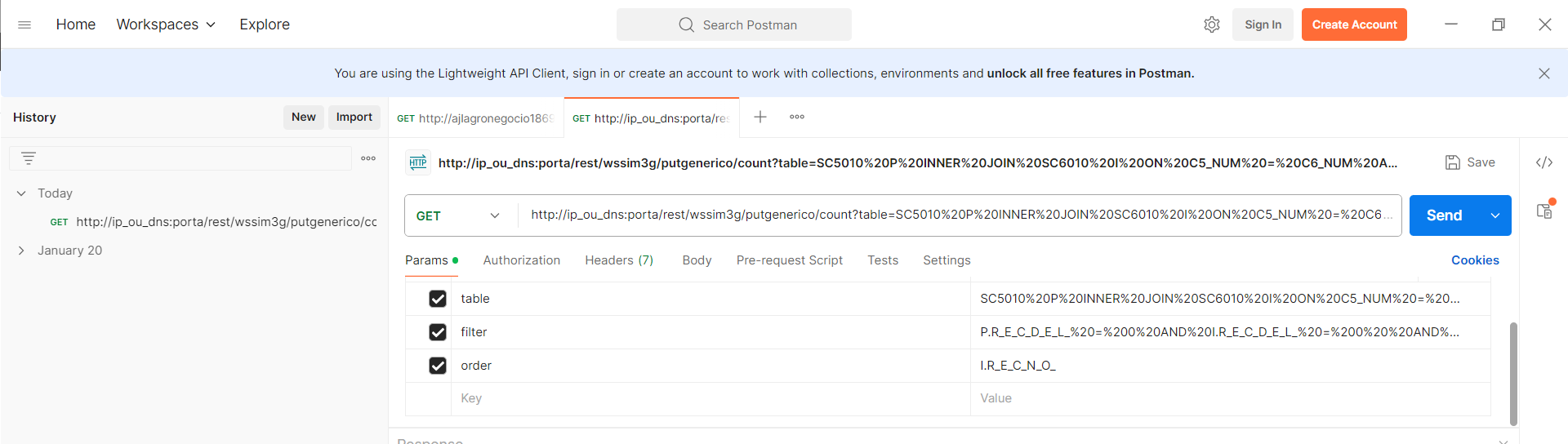Expand the January 20 history group
Image resolution: width=1568 pixels, height=444 pixels.
pos(21,251)
